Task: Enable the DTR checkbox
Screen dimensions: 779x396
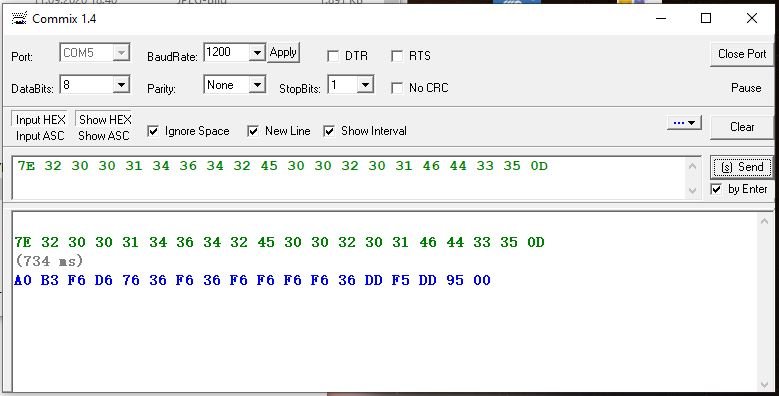Action: point(333,56)
